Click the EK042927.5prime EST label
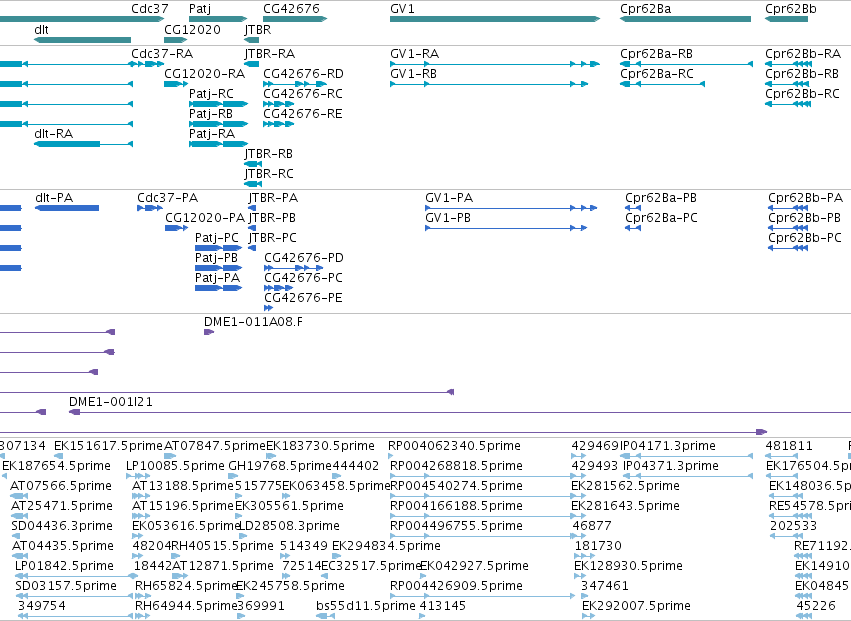The height and width of the screenshot is (621, 851). tap(474, 566)
